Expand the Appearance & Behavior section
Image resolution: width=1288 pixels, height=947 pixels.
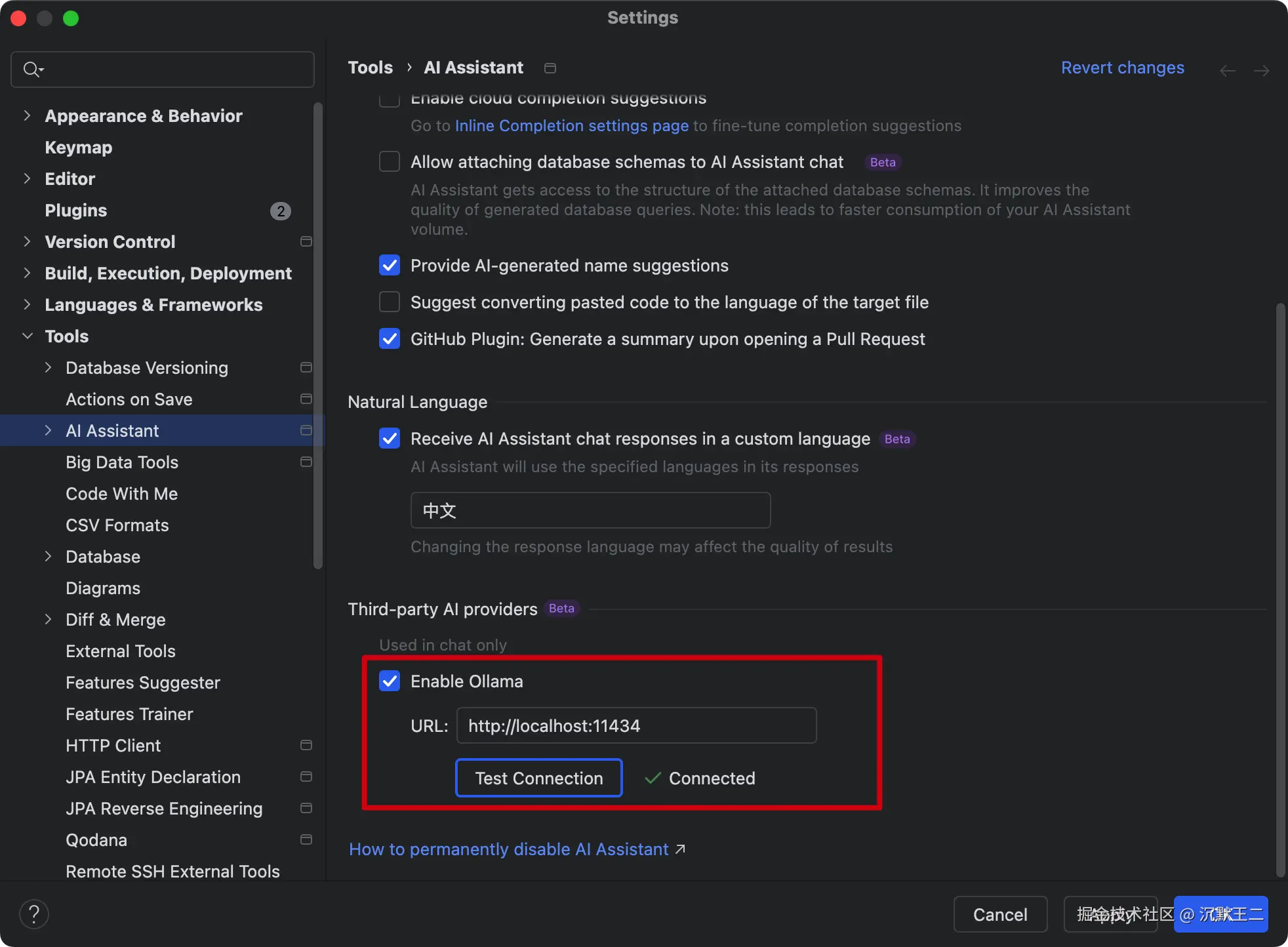27,116
